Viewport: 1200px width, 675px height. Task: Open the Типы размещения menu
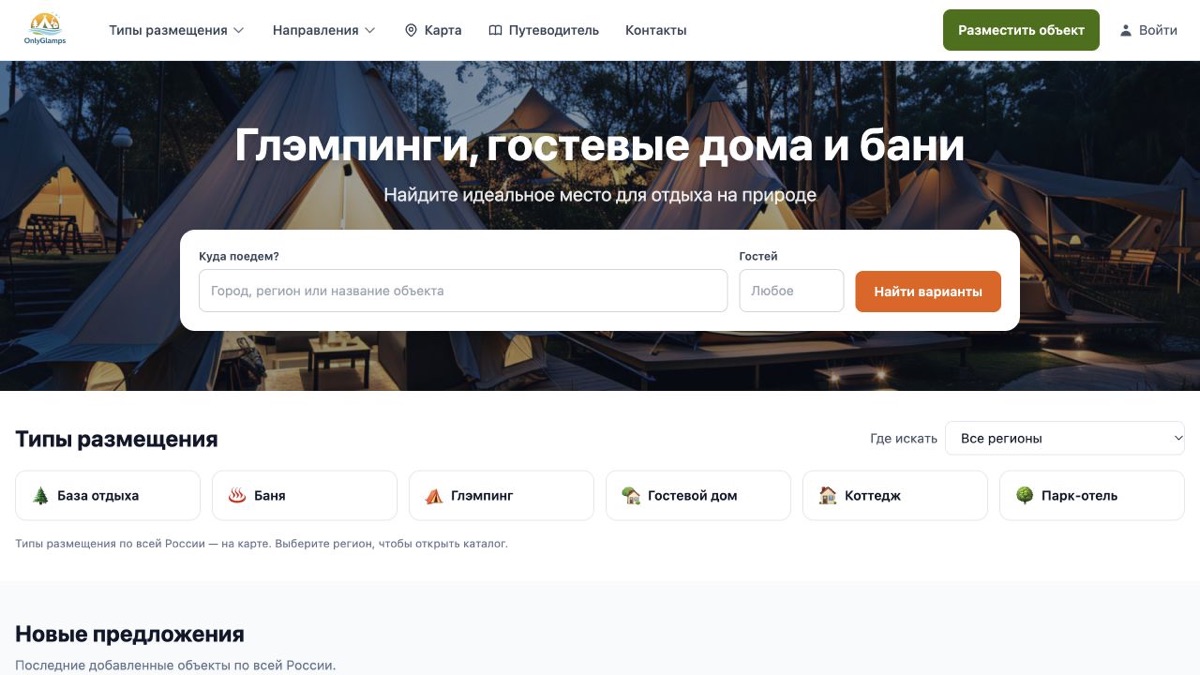tap(176, 30)
